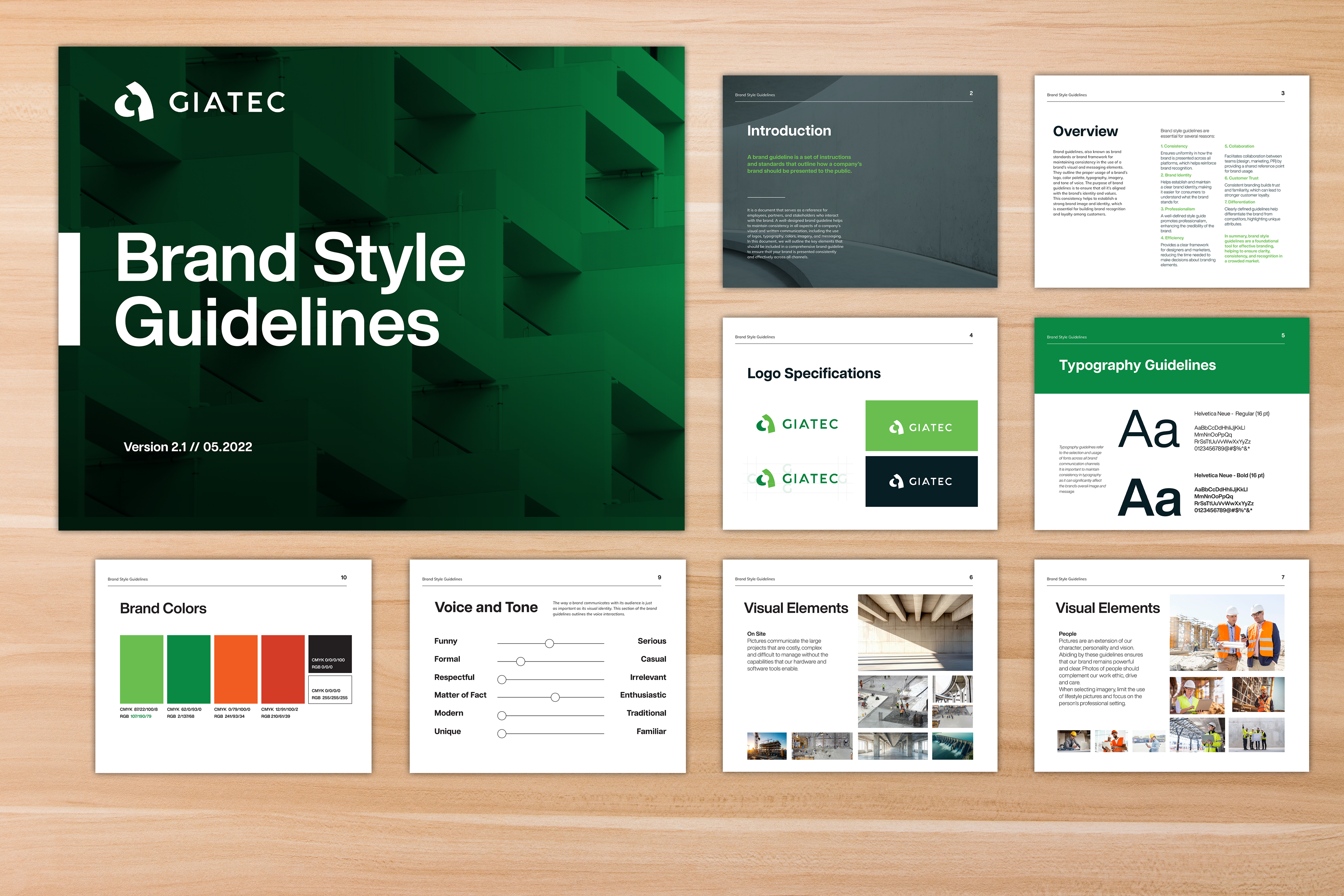Open the building with crane at sunset photo
Viewport: 1344px width, 896px height.
coord(767,746)
